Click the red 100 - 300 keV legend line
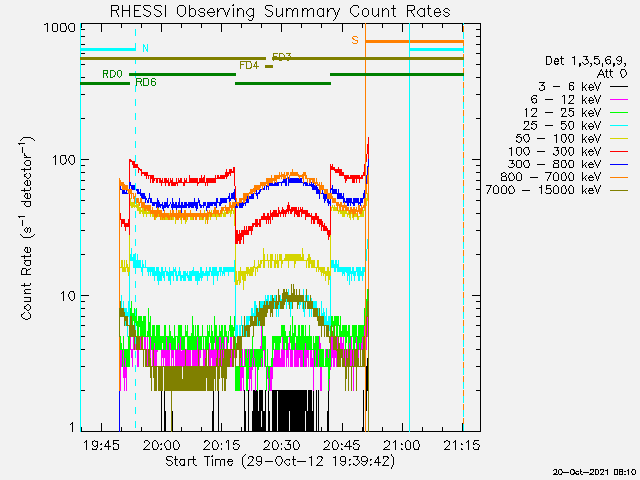The image size is (640, 480). pos(619,152)
